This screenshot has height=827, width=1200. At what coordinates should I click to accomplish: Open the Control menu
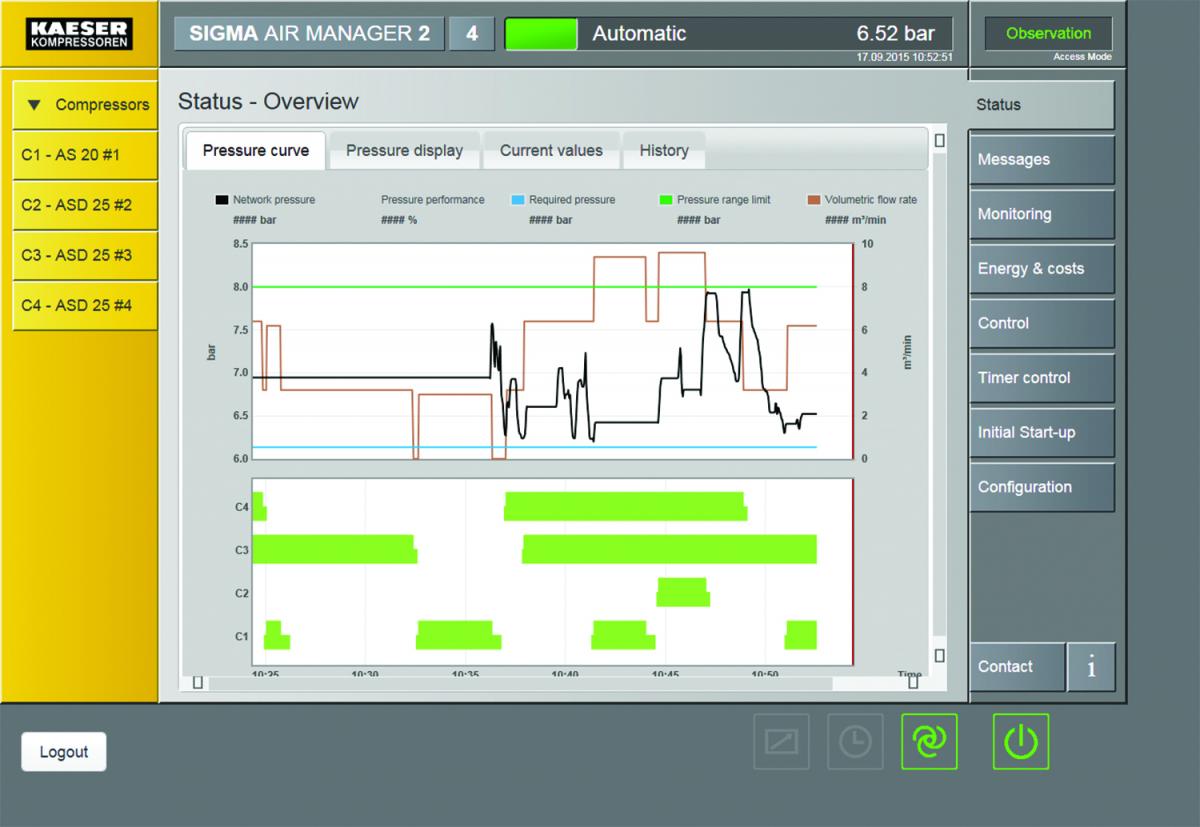click(x=1041, y=323)
